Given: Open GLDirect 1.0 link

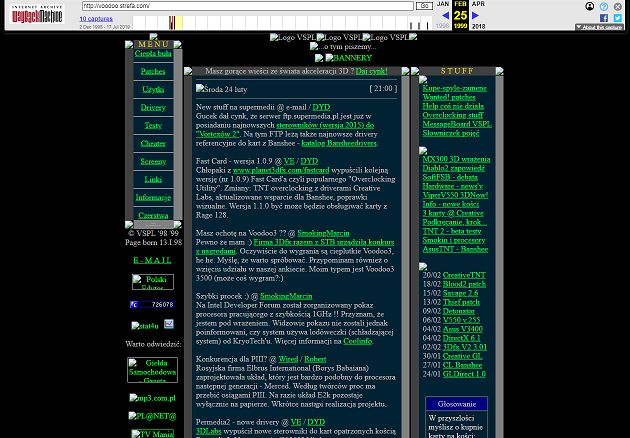Looking at the screenshot, I should [464, 374].
